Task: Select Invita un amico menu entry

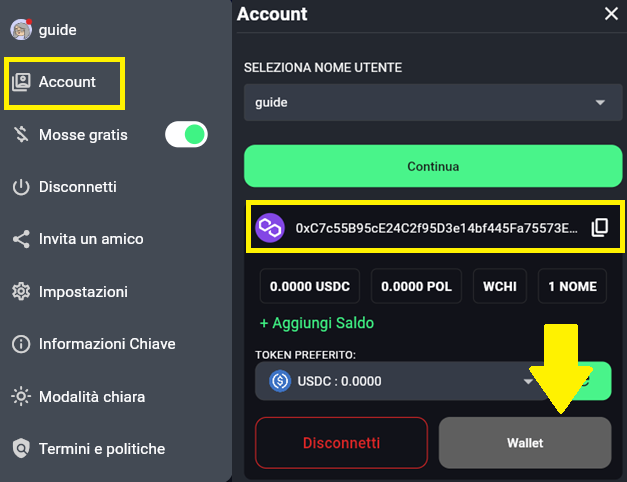Action: 91,240
